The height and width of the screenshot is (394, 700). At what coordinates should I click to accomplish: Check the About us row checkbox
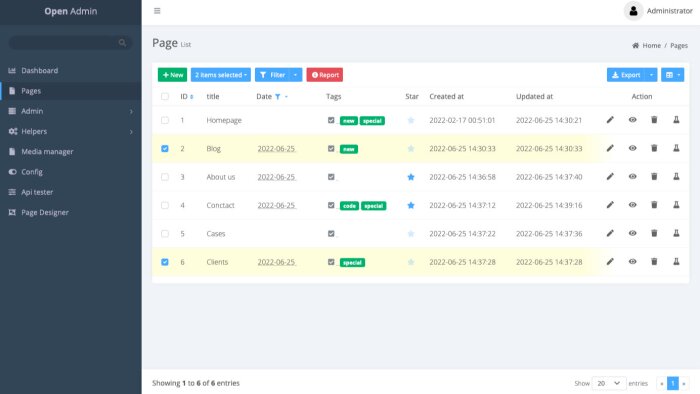click(x=165, y=177)
